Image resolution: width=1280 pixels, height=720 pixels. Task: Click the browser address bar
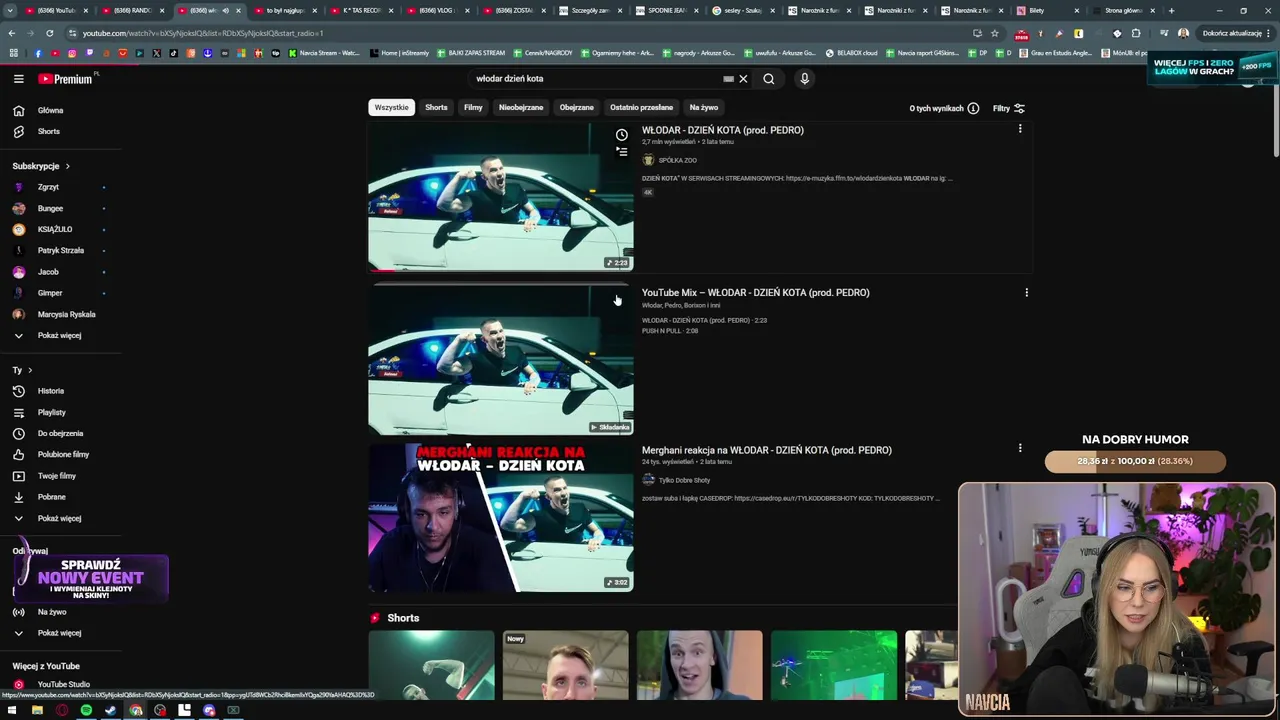pyautogui.click(x=520, y=33)
